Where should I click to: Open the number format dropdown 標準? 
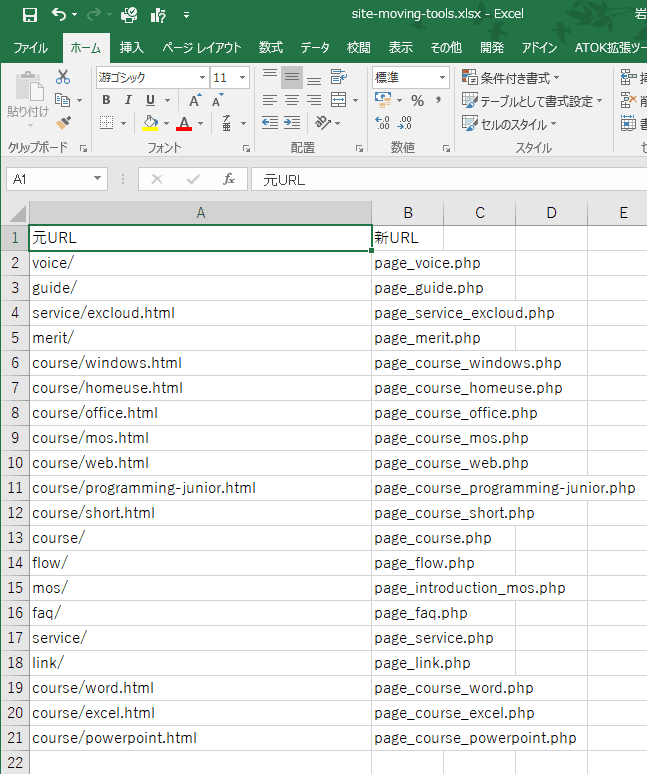click(442, 77)
